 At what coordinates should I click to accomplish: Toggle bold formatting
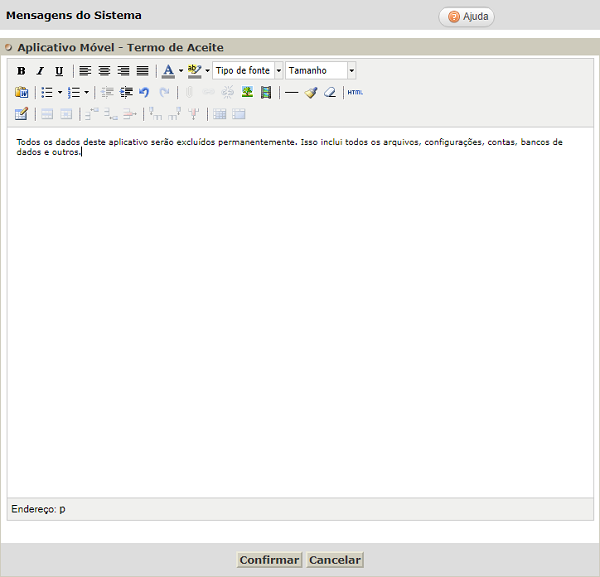(x=21, y=71)
